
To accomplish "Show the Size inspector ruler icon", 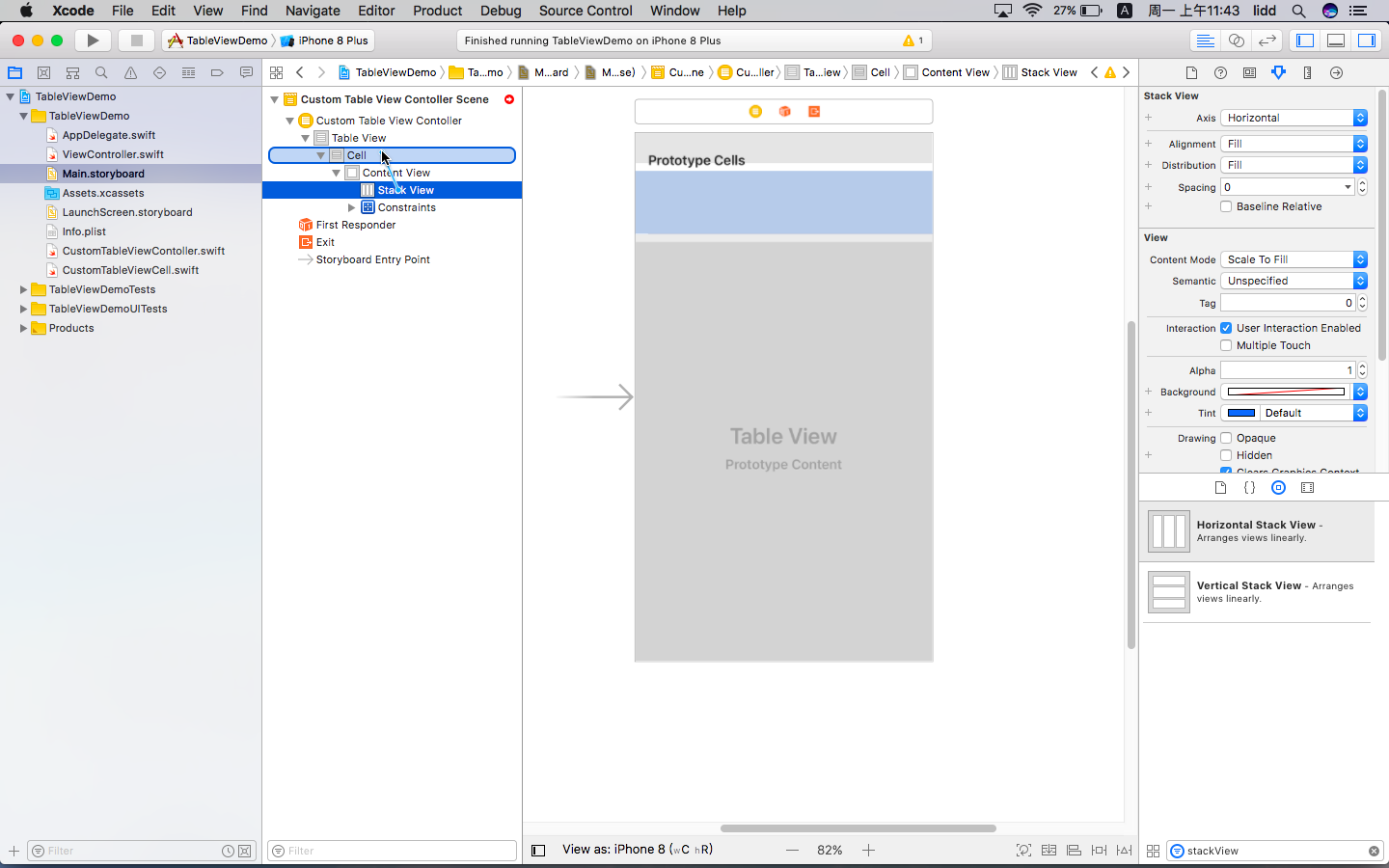I will coord(1307,72).
